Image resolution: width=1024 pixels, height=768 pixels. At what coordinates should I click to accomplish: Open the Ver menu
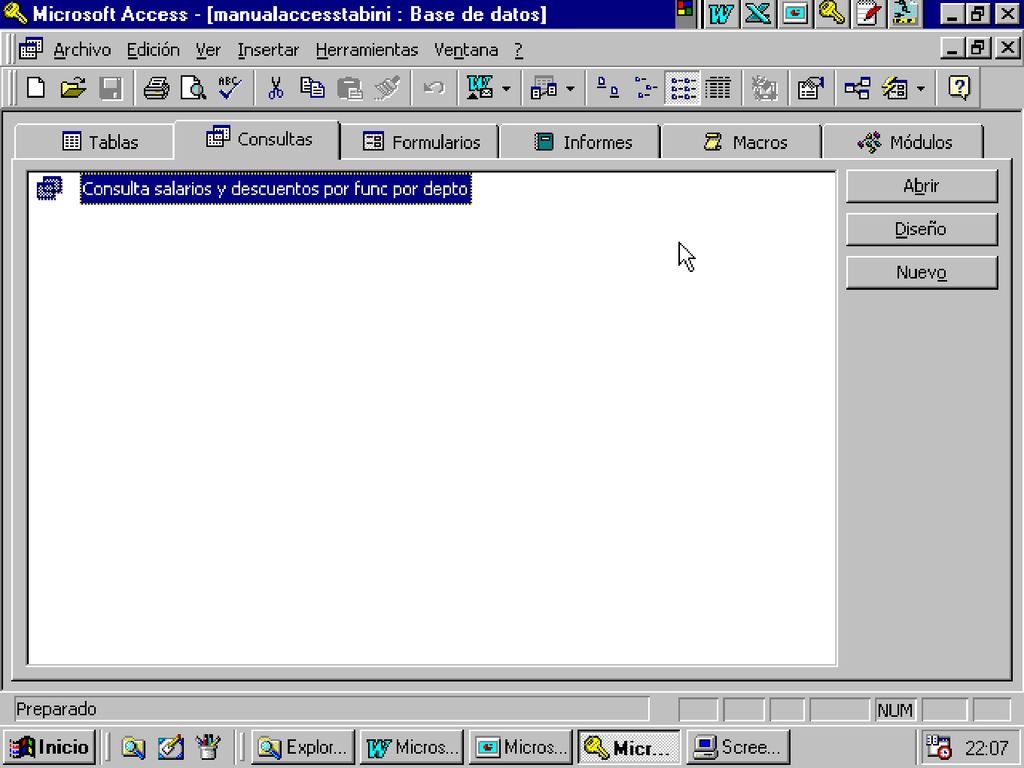(x=208, y=50)
